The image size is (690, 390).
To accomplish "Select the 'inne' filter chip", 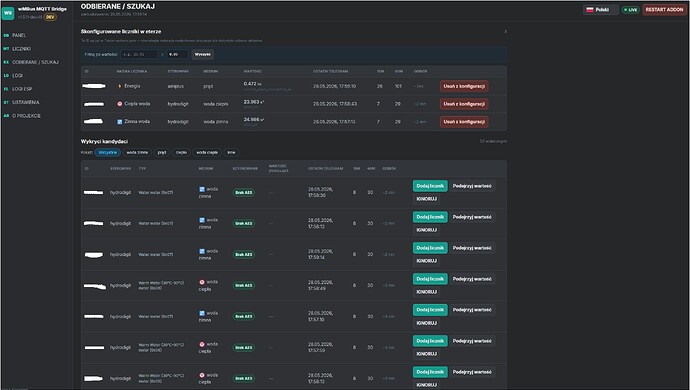I will coord(231,152).
